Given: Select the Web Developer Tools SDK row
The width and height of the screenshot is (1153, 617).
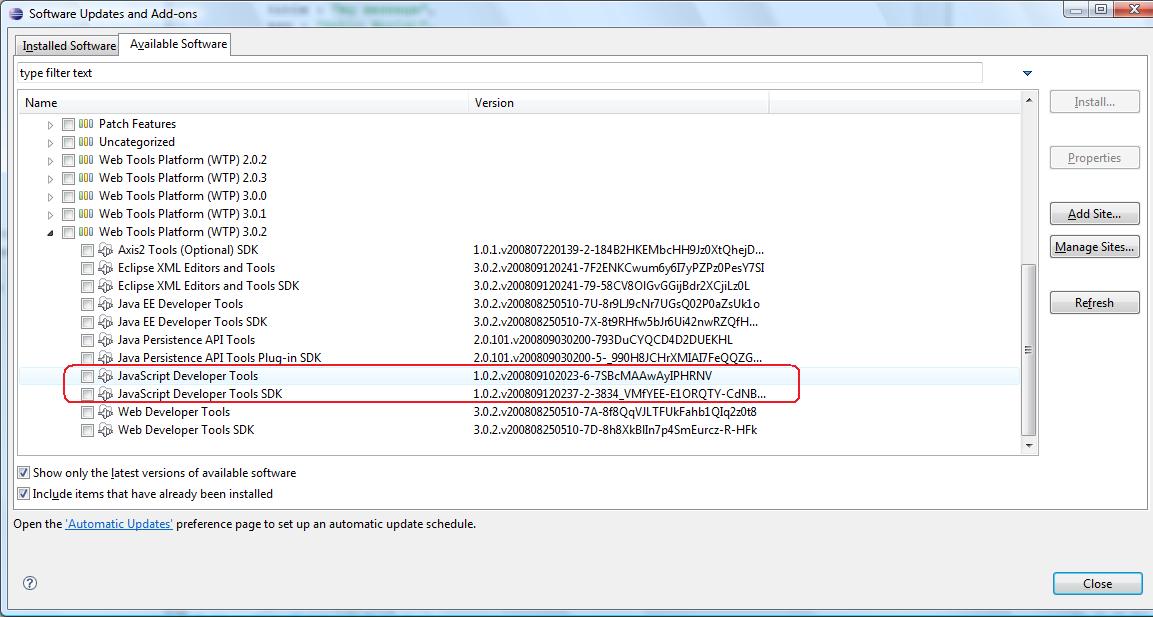Looking at the screenshot, I should (519, 430).
